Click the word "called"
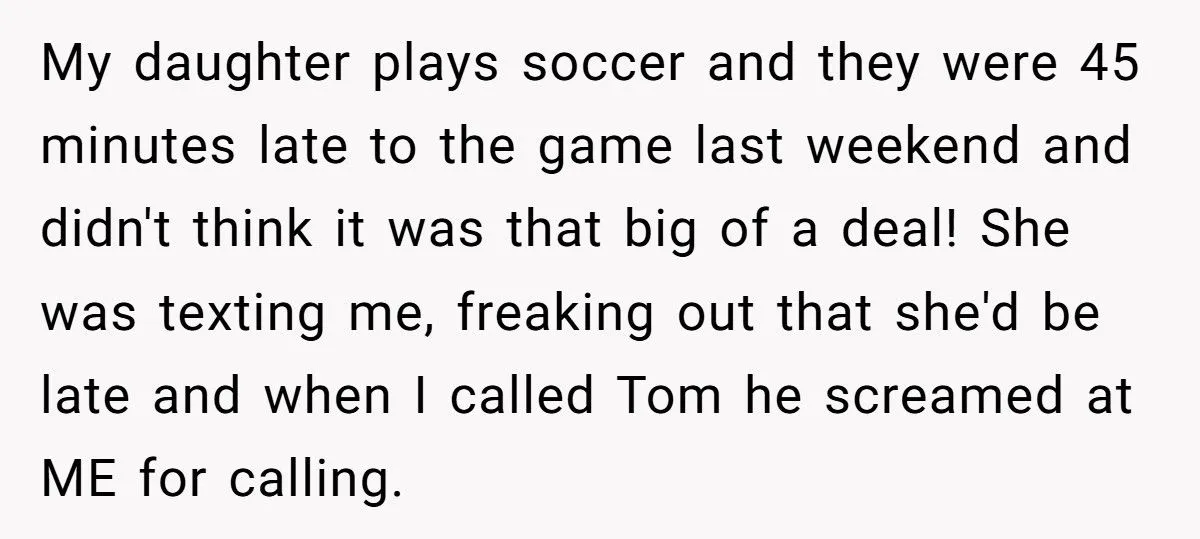 [x=521, y=396]
